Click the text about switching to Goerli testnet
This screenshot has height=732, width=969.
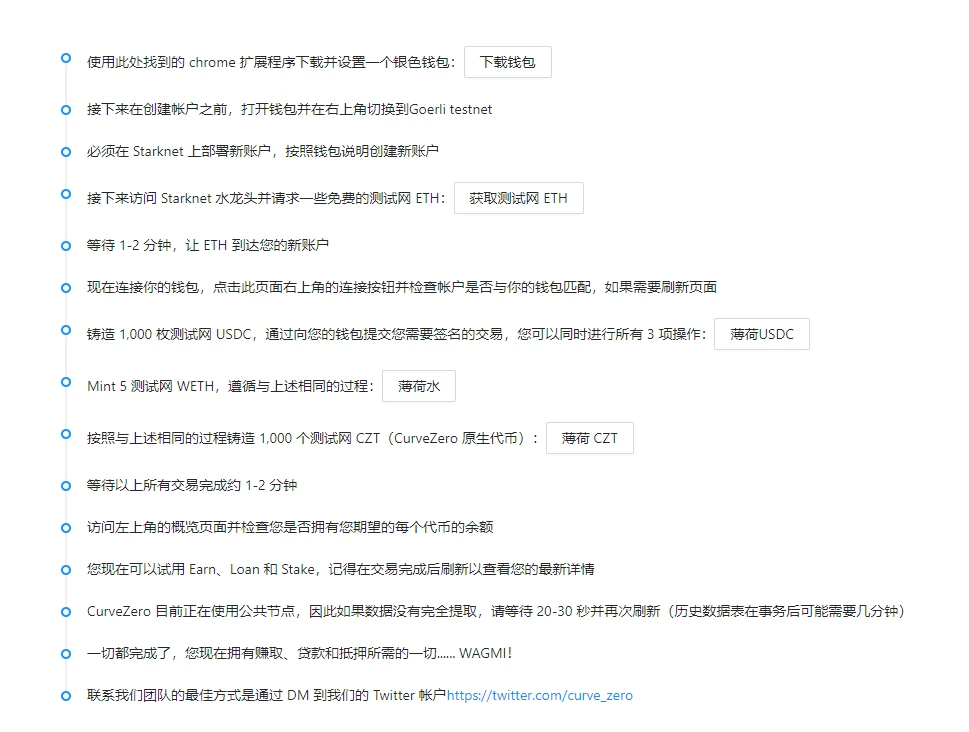289,109
